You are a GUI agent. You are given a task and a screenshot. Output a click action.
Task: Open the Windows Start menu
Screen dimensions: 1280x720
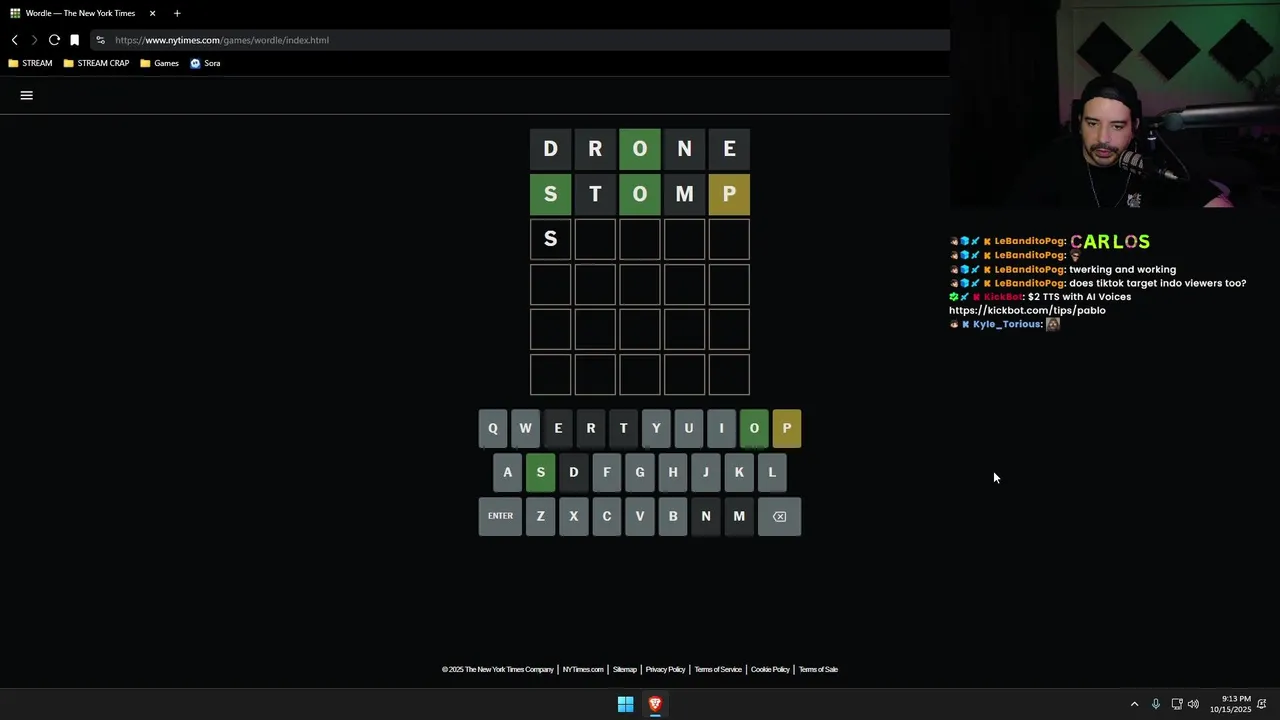coord(625,704)
